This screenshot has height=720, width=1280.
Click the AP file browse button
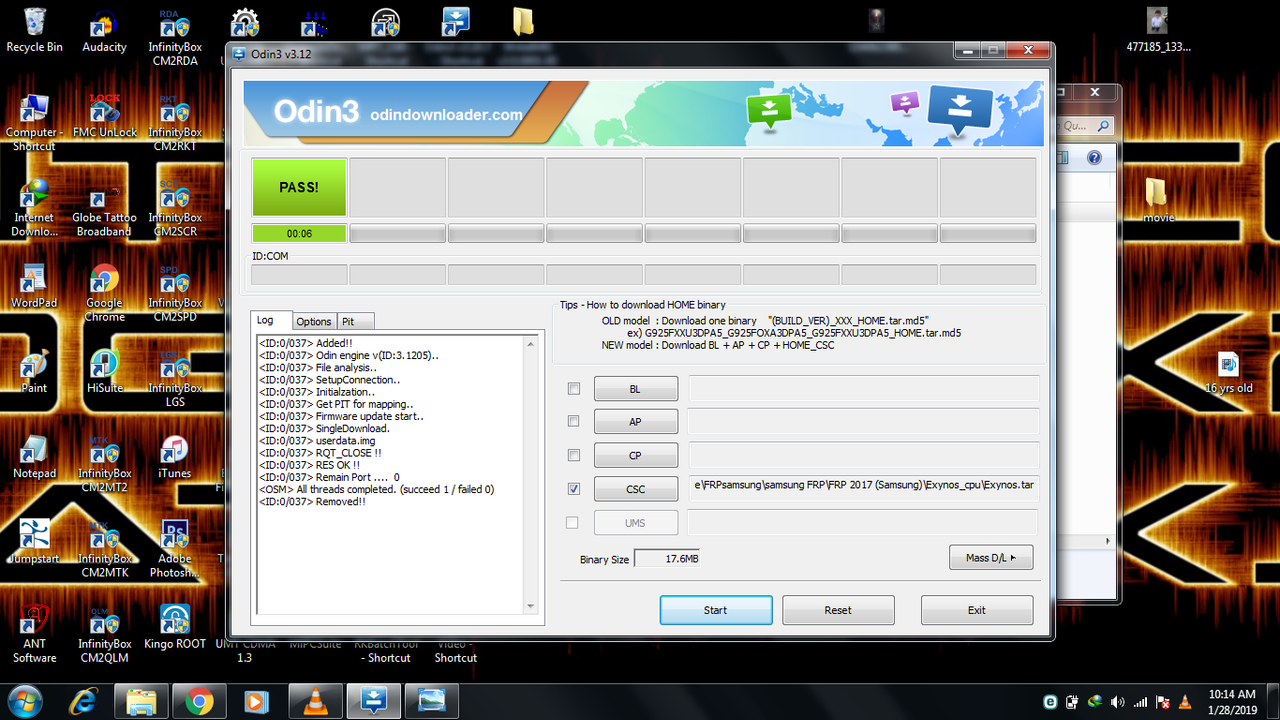(x=636, y=422)
